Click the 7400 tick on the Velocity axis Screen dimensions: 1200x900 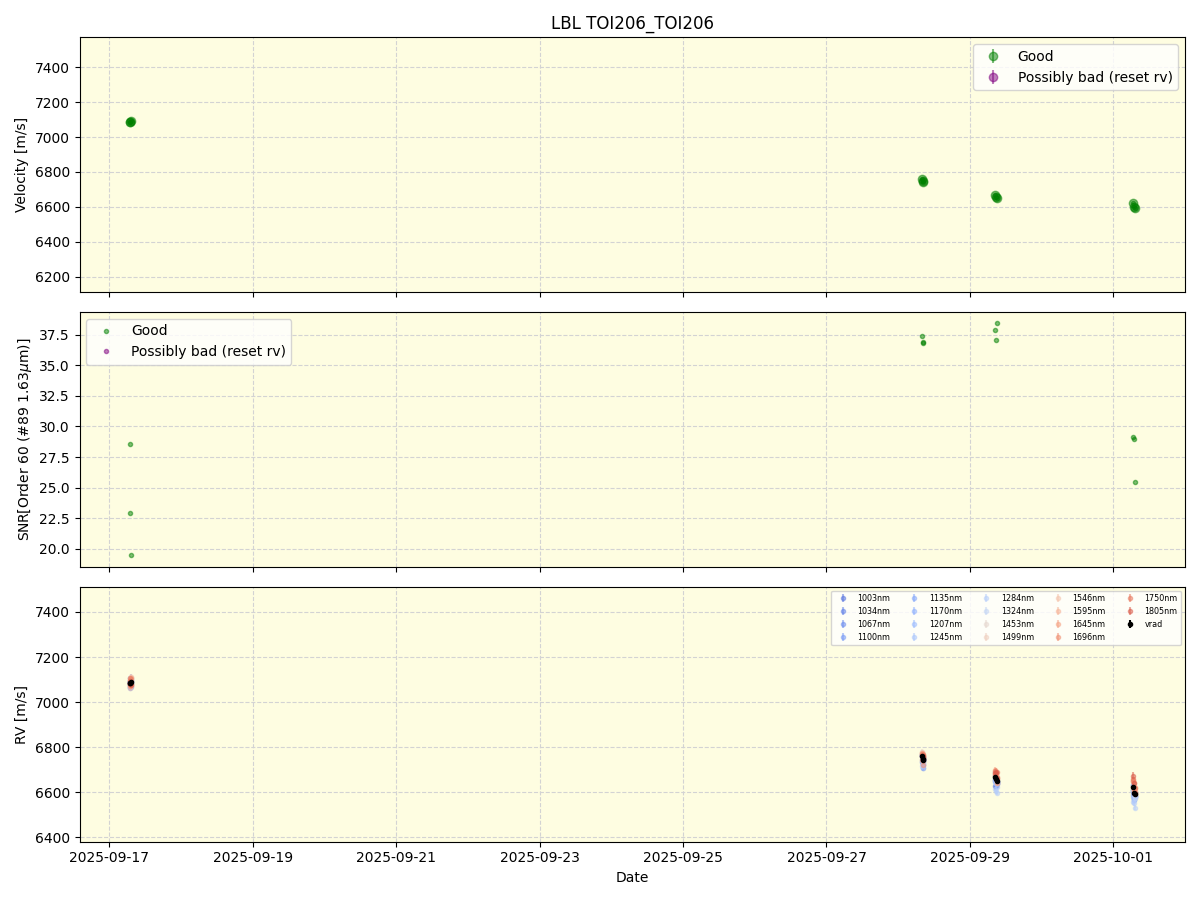click(51, 68)
